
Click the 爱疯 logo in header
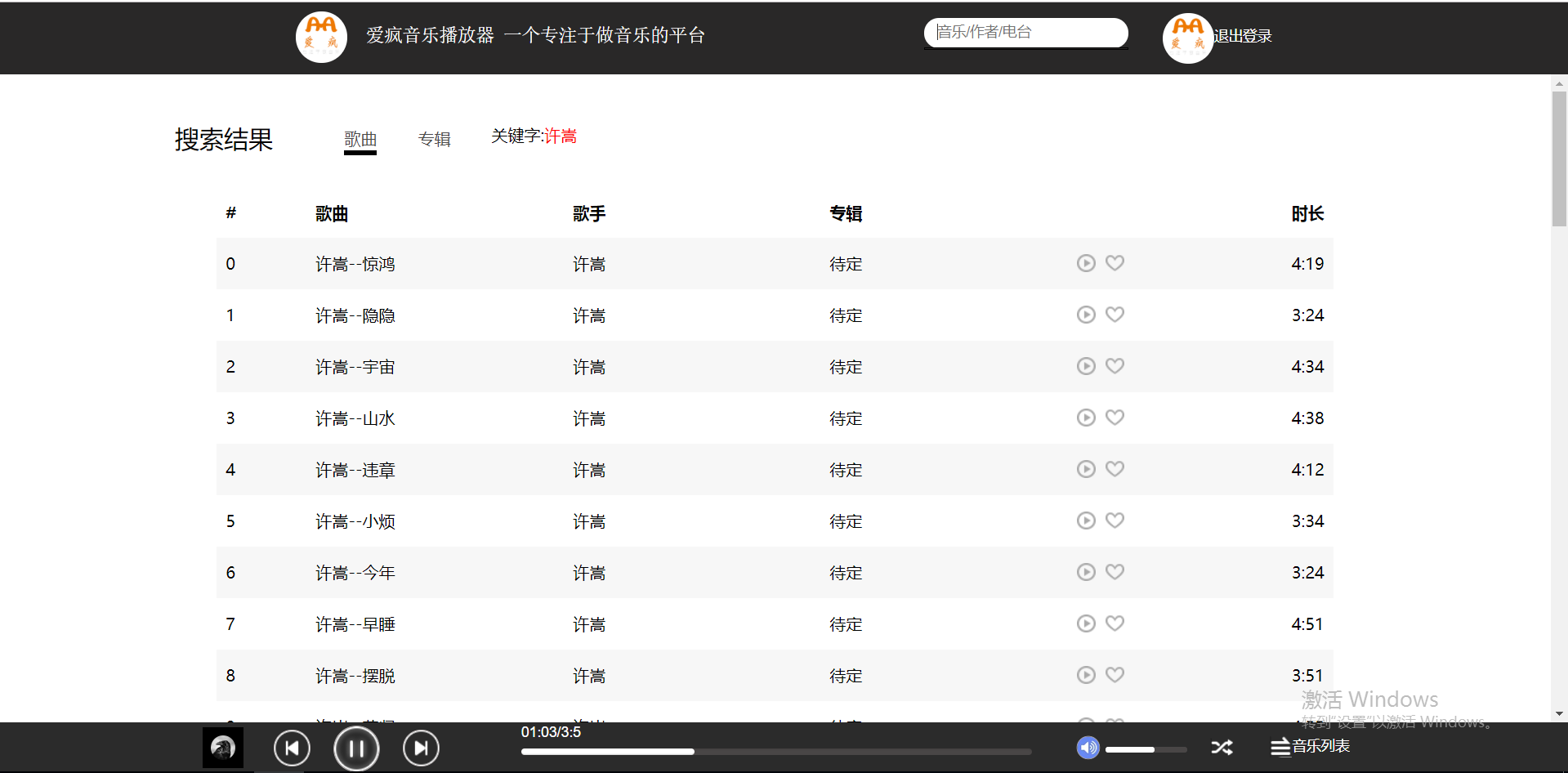click(321, 37)
